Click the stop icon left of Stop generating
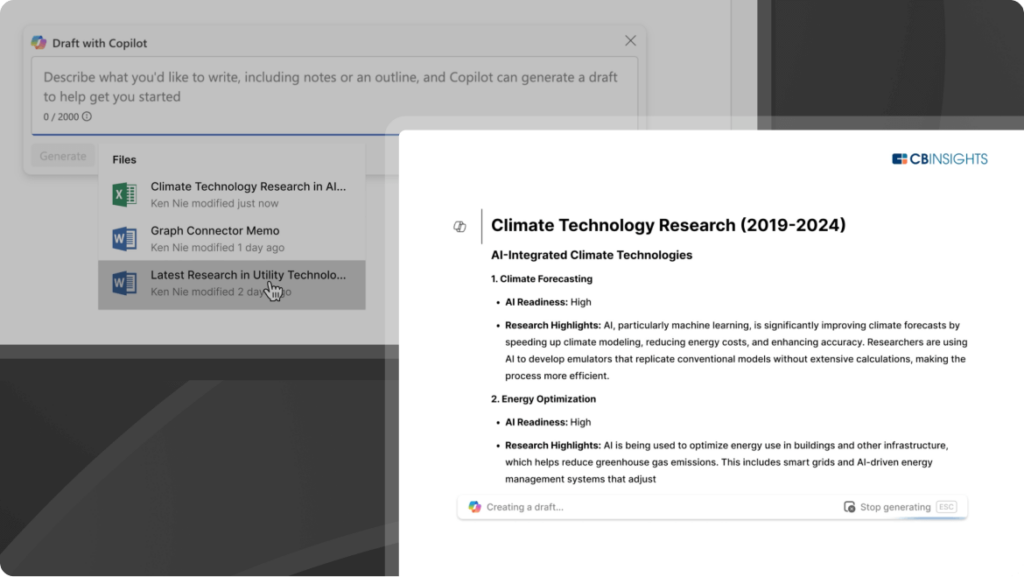This screenshot has width=1024, height=577. coord(849,507)
